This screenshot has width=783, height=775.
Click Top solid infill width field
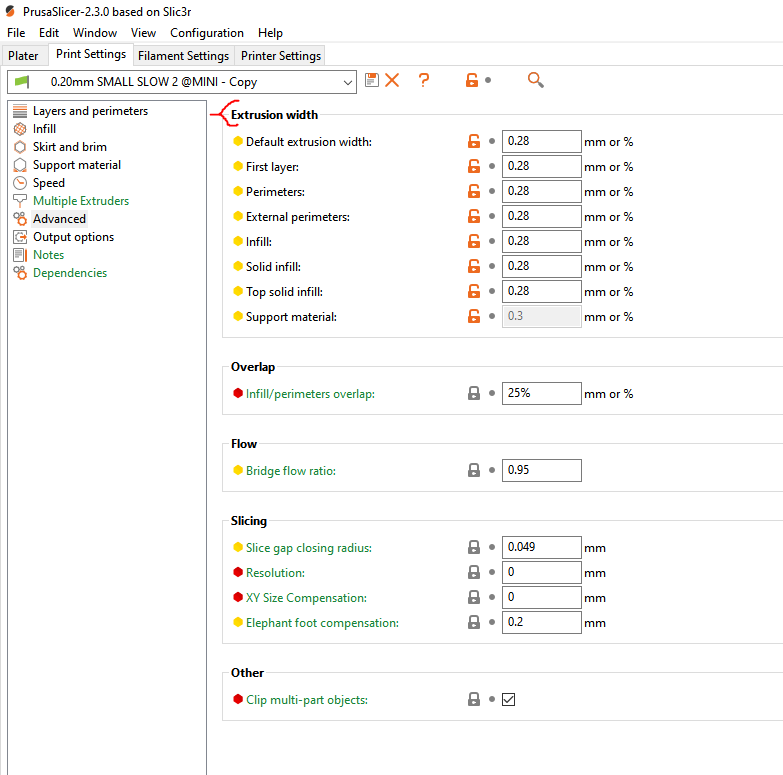click(541, 291)
